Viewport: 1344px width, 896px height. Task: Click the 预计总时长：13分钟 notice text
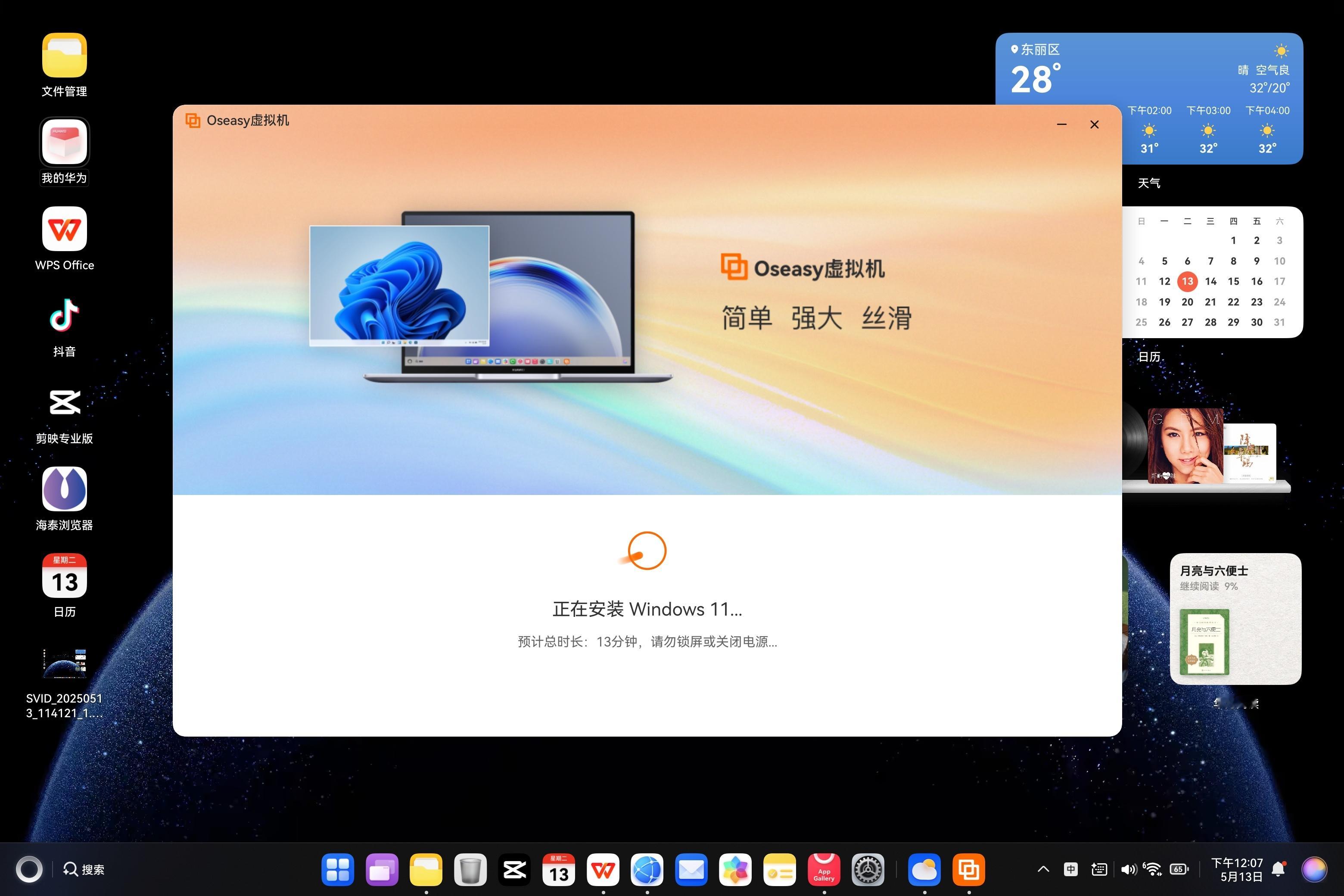point(647,642)
